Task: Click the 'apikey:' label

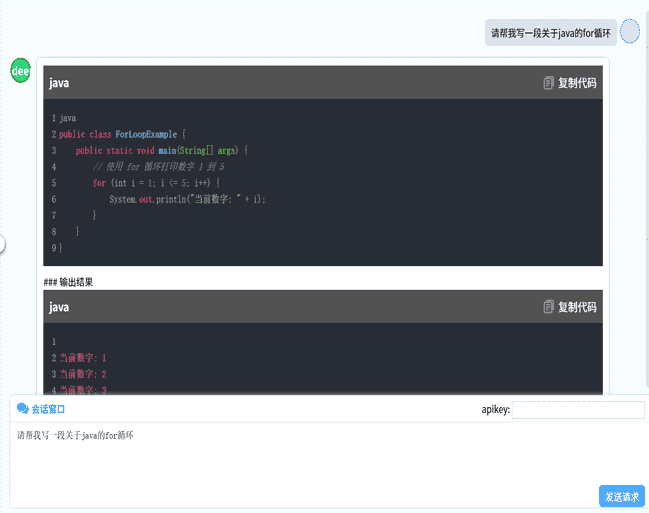Action: coord(495,409)
